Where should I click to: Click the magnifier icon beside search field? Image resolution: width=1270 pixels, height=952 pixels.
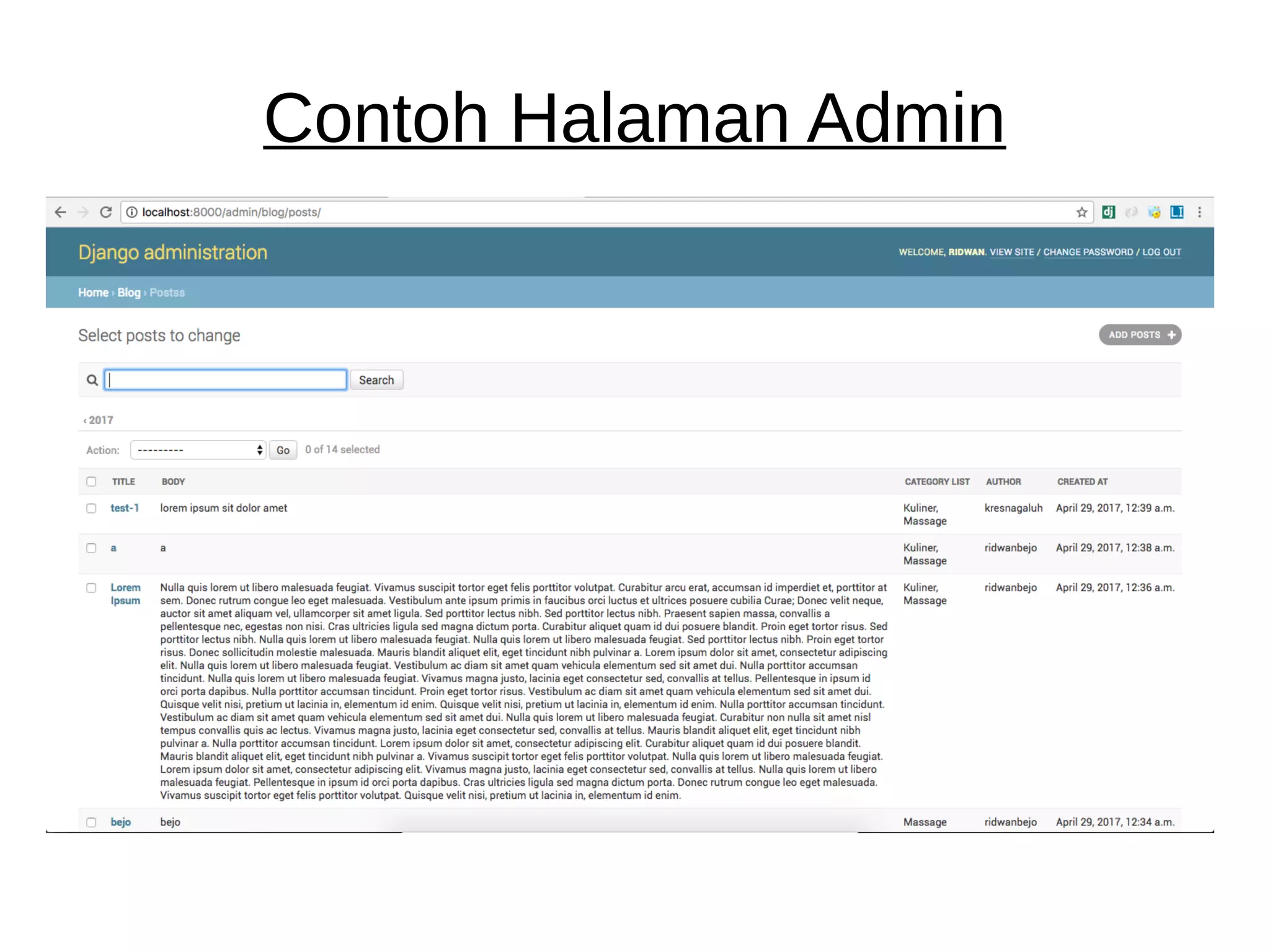[92, 380]
